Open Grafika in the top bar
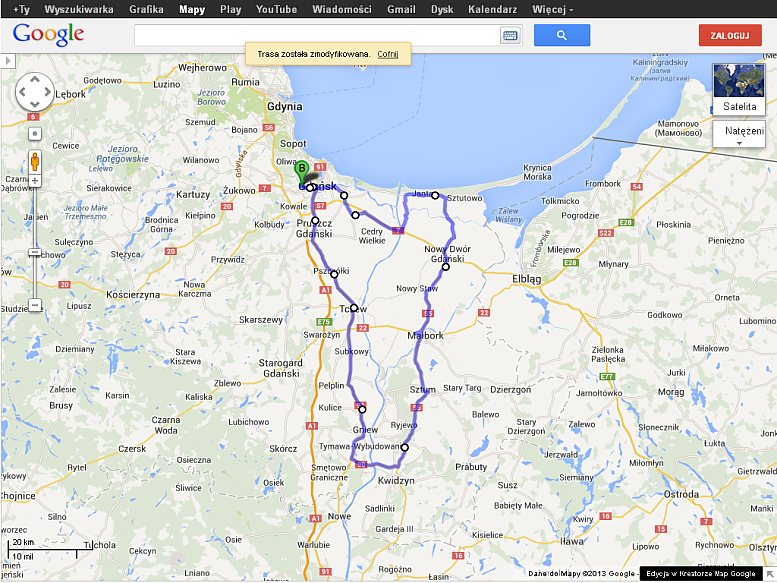Screen dimensions: 777x583 pyautogui.click(x=146, y=9)
